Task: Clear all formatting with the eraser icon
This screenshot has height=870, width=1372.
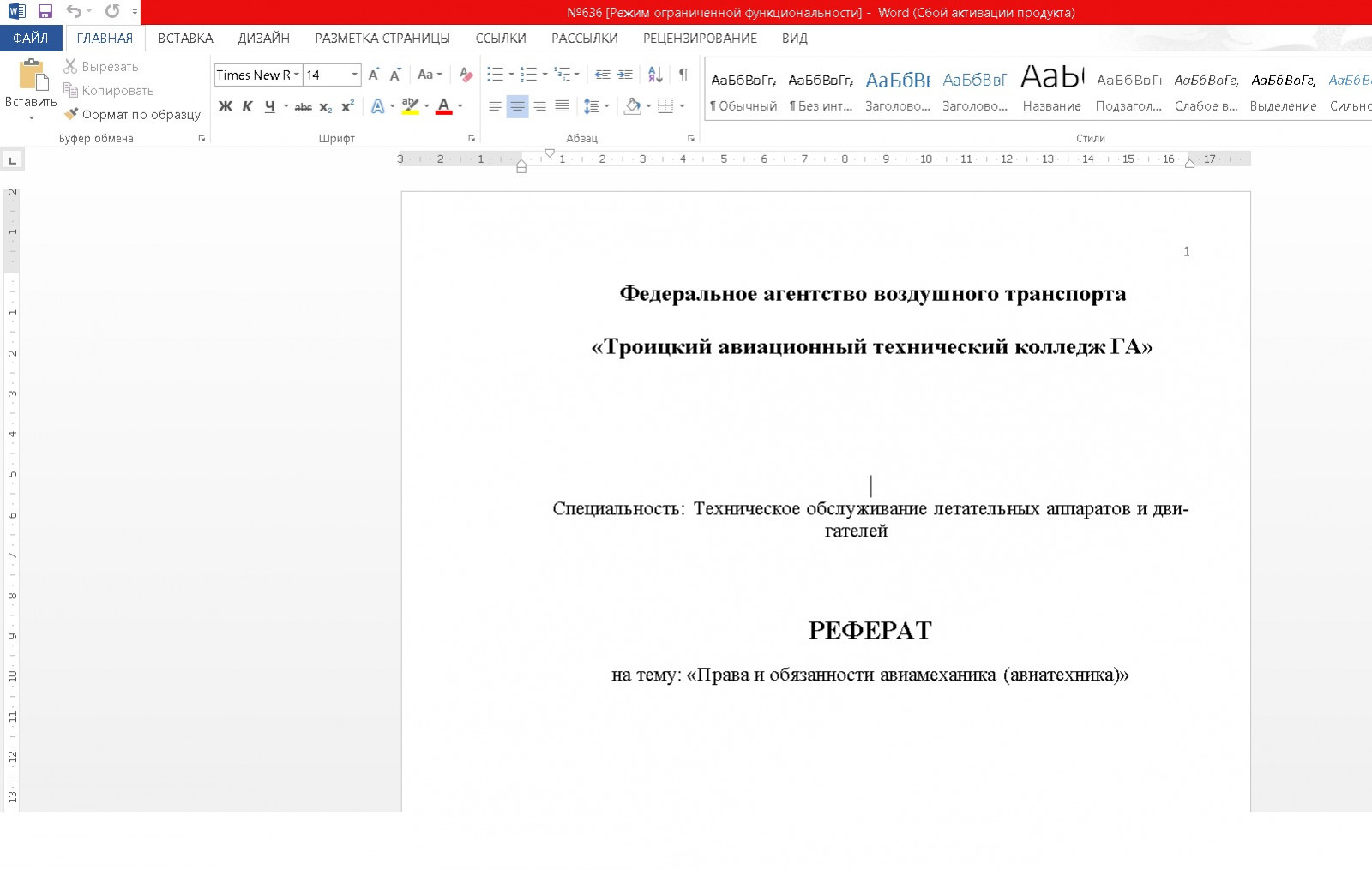Action: pyautogui.click(x=466, y=75)
